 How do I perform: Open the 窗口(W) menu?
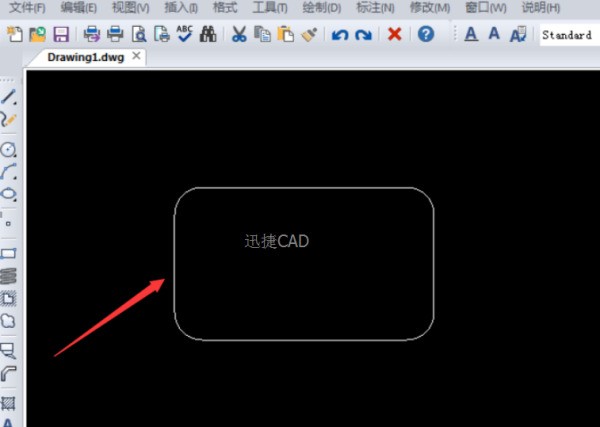486,7
